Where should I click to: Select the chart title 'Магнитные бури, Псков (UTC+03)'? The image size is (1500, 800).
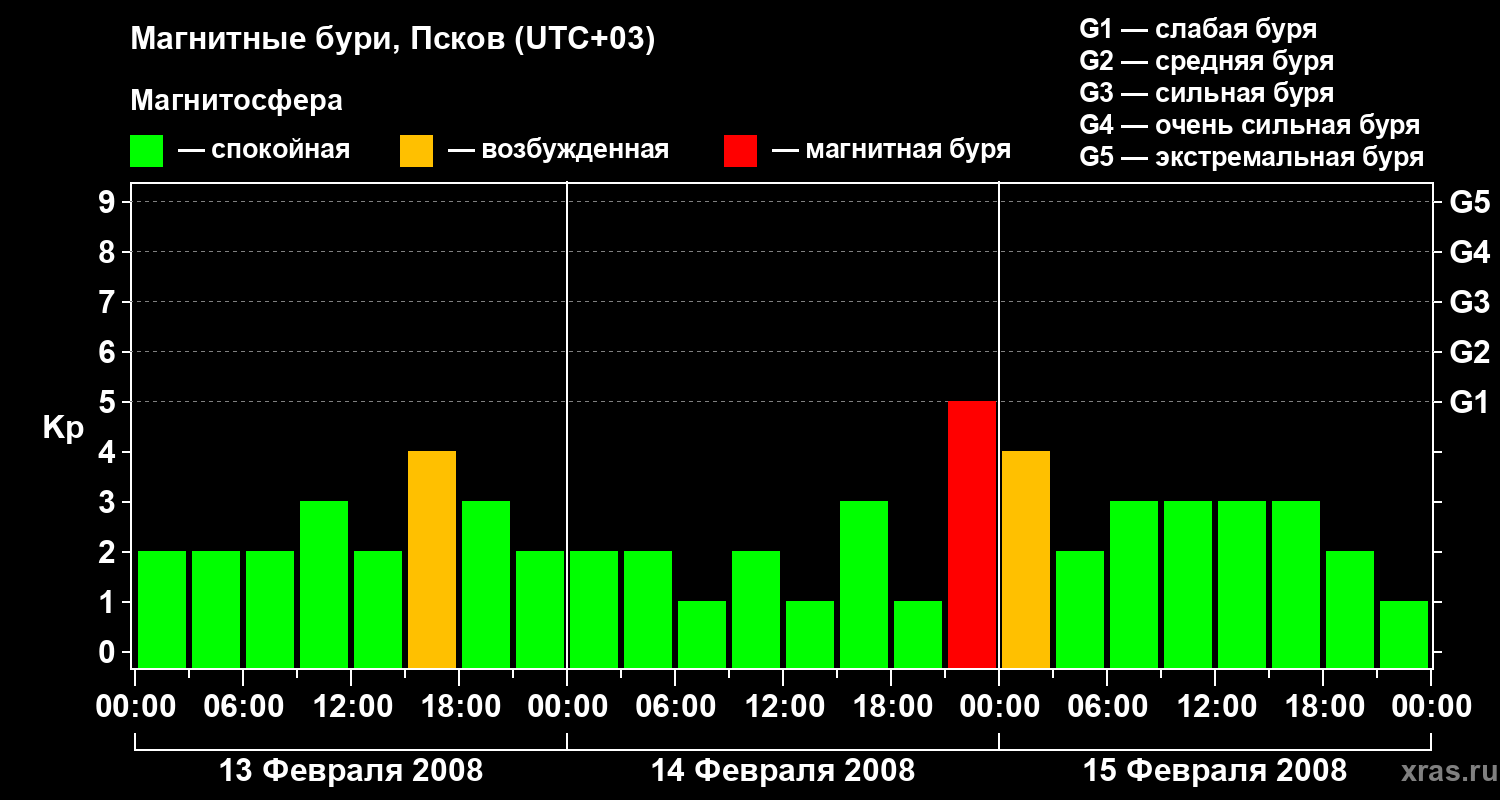pos(393,40)
